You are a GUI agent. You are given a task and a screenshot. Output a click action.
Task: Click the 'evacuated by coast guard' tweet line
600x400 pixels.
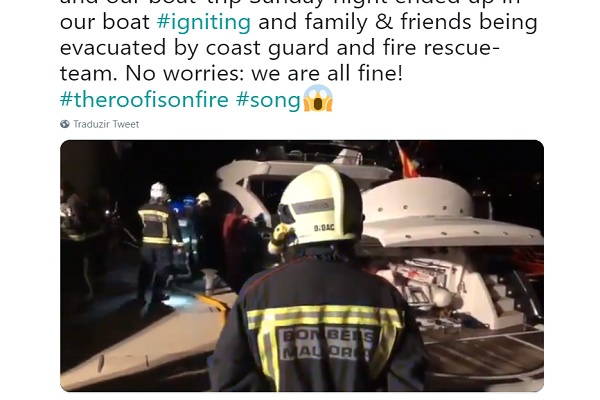tap(280, 47)
